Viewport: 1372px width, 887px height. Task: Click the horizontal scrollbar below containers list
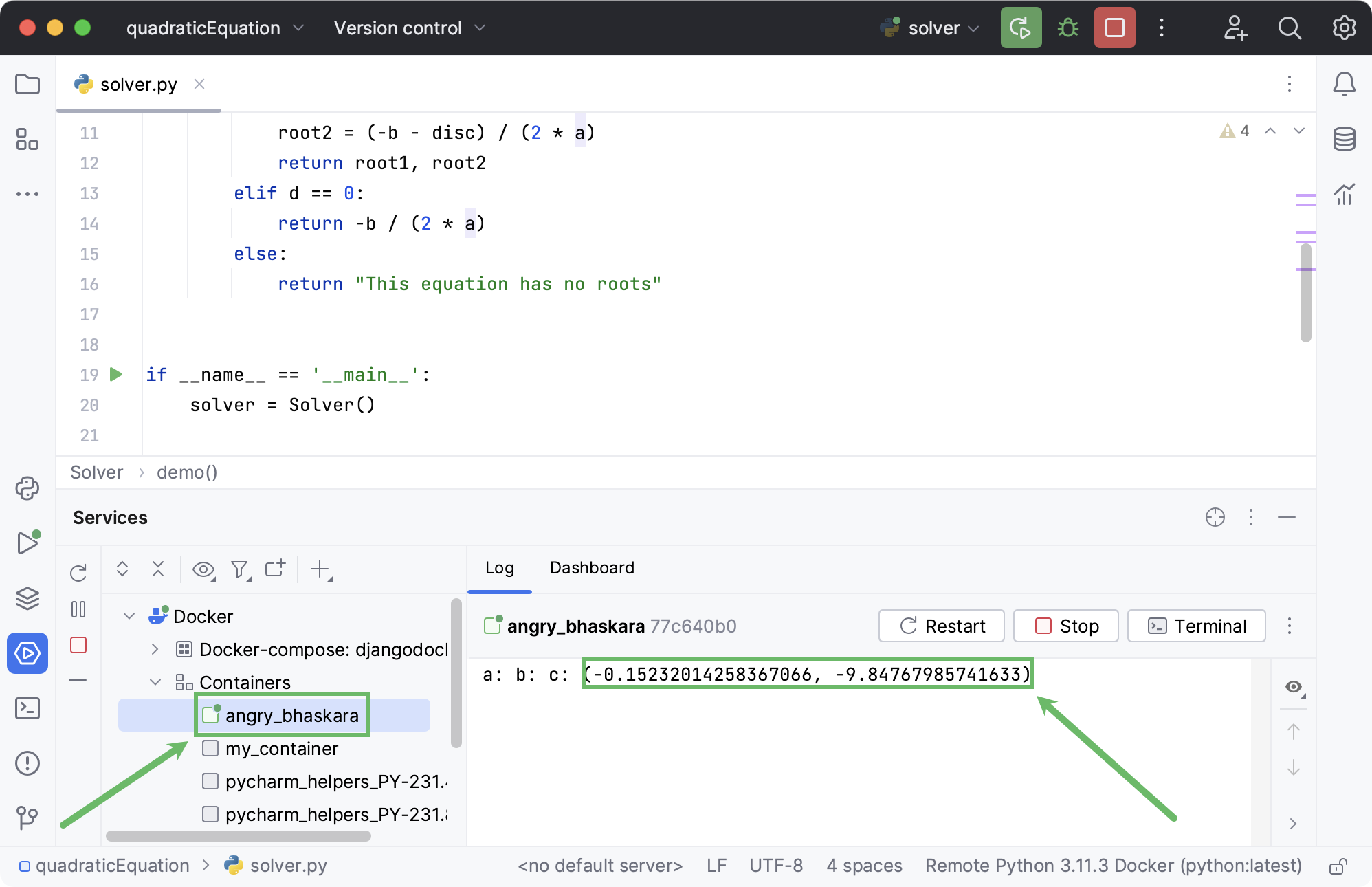(239, 837)
